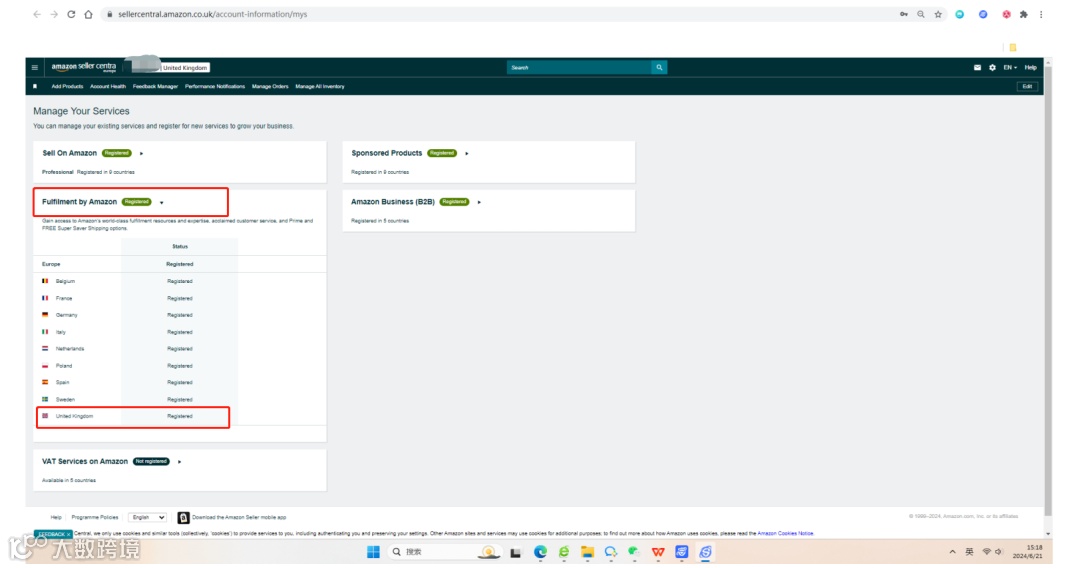Click Help in the top header

point(1030,67)
